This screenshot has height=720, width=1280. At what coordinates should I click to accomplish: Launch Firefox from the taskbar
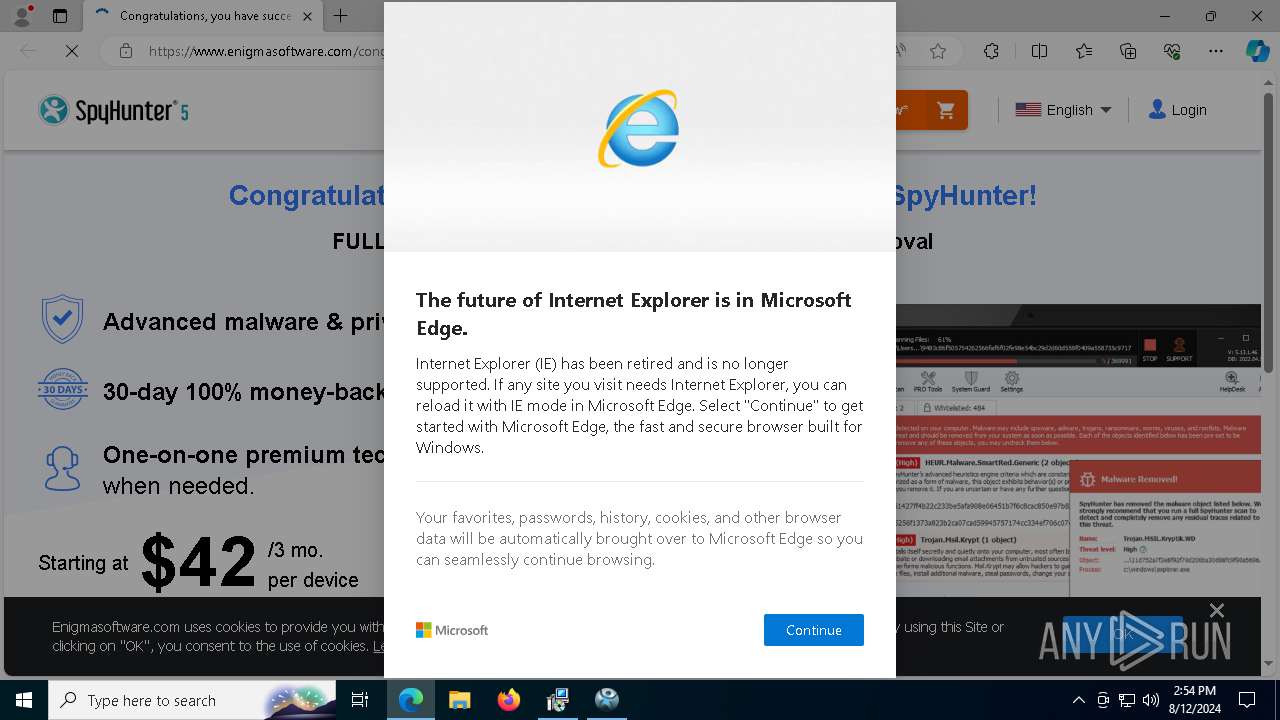(x=508, y=700)
